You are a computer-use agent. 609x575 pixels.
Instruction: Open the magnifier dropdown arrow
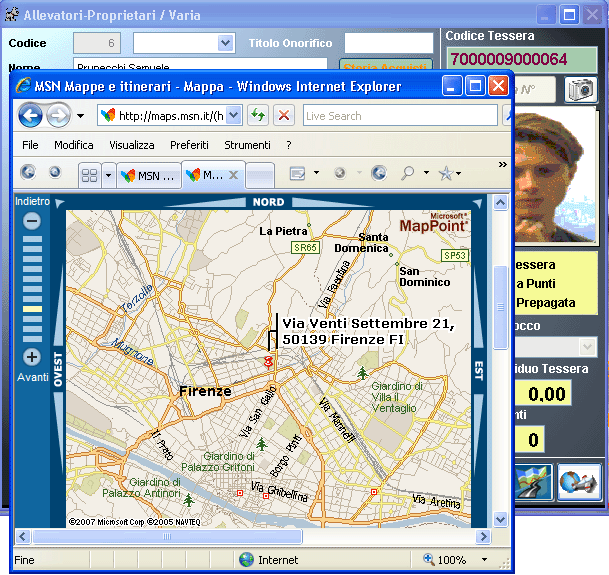(x=426, y=172)
